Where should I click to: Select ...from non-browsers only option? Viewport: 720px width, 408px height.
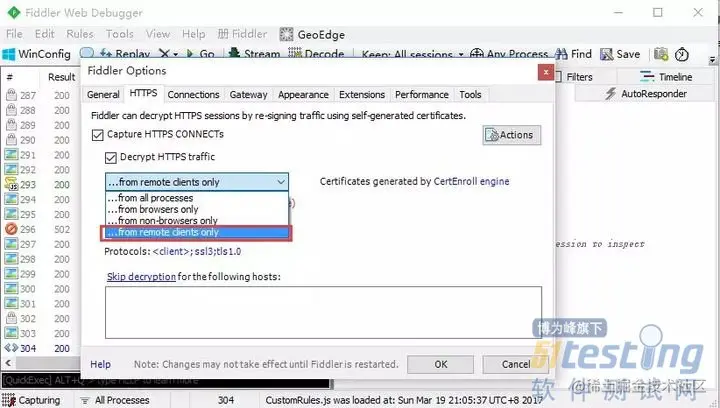coord(197,220)
